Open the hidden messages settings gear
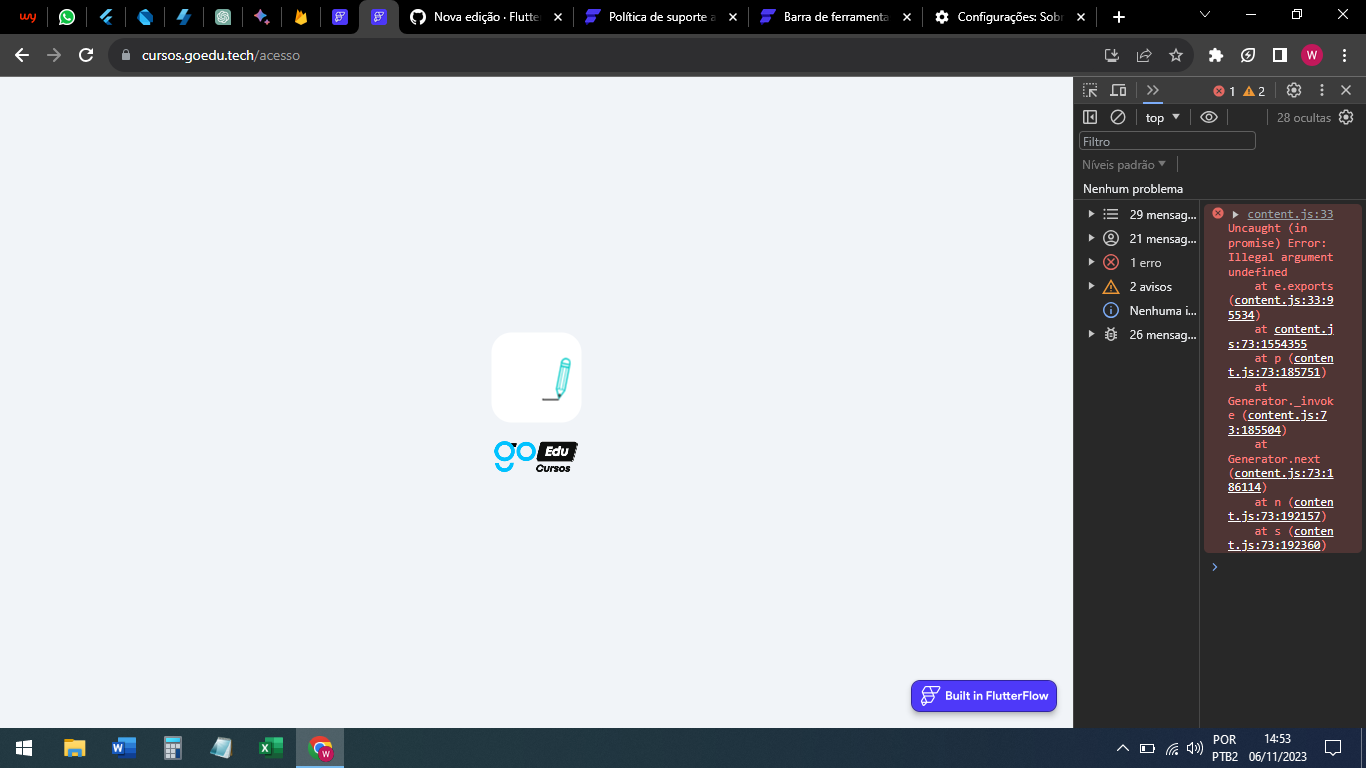Image resolution: width=1366 pixels, height=768 pixels. 1346,117
